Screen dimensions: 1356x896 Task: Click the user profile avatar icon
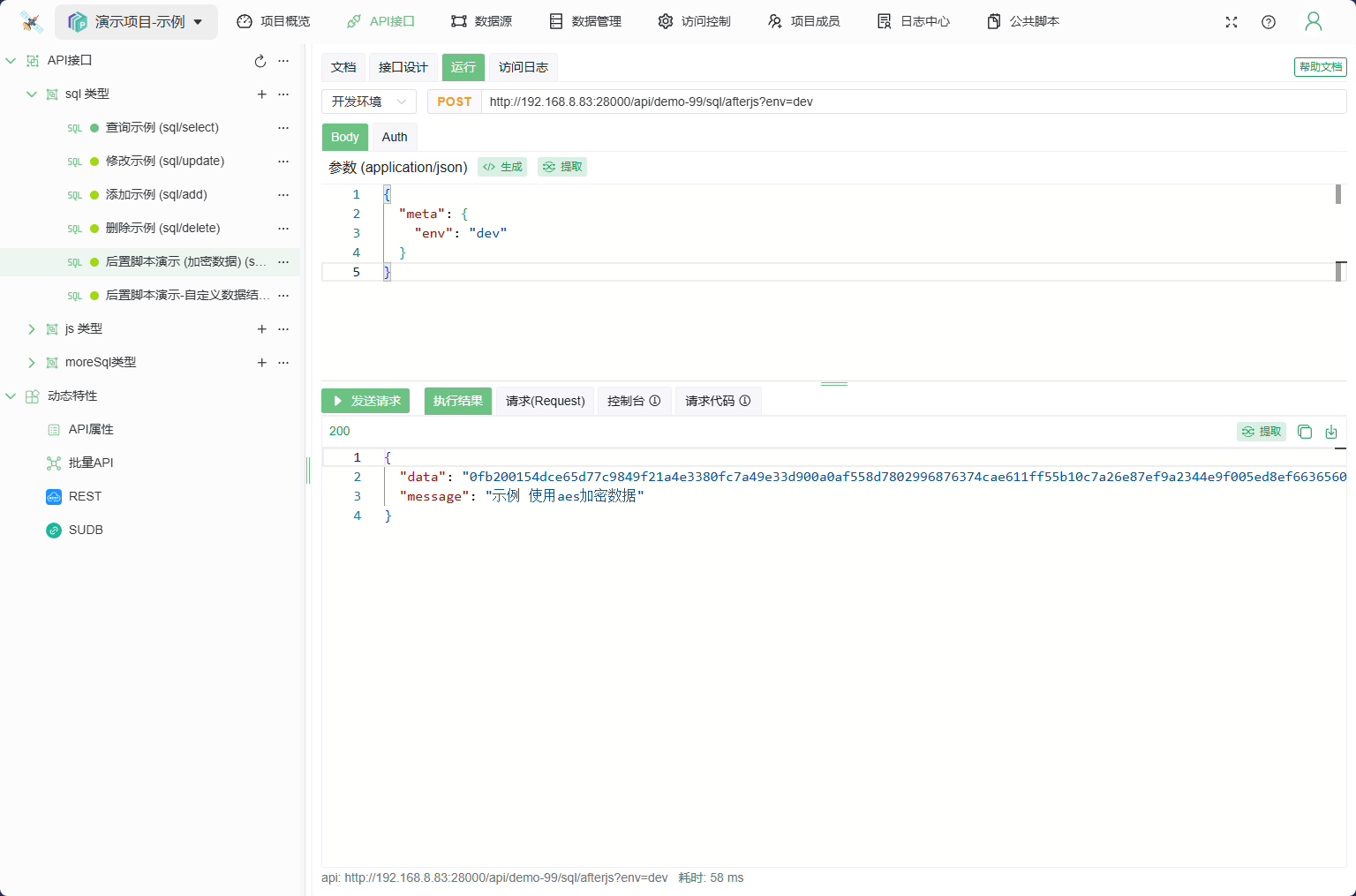[x=1314, y=22]
